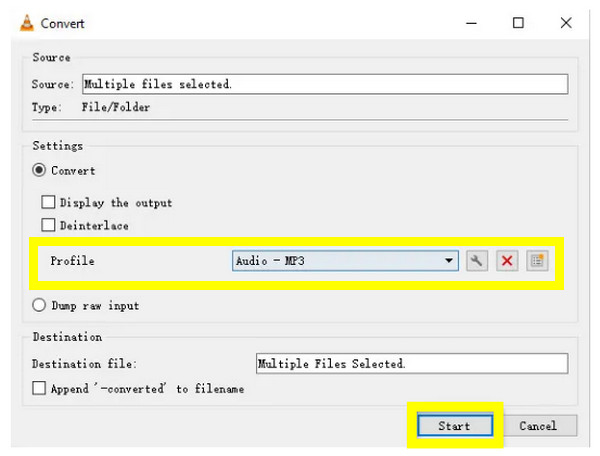Delete selected profile with red X icon
The height and width of the screenshot is (456, 600).
pyautogui.click(x=507, y=261)
